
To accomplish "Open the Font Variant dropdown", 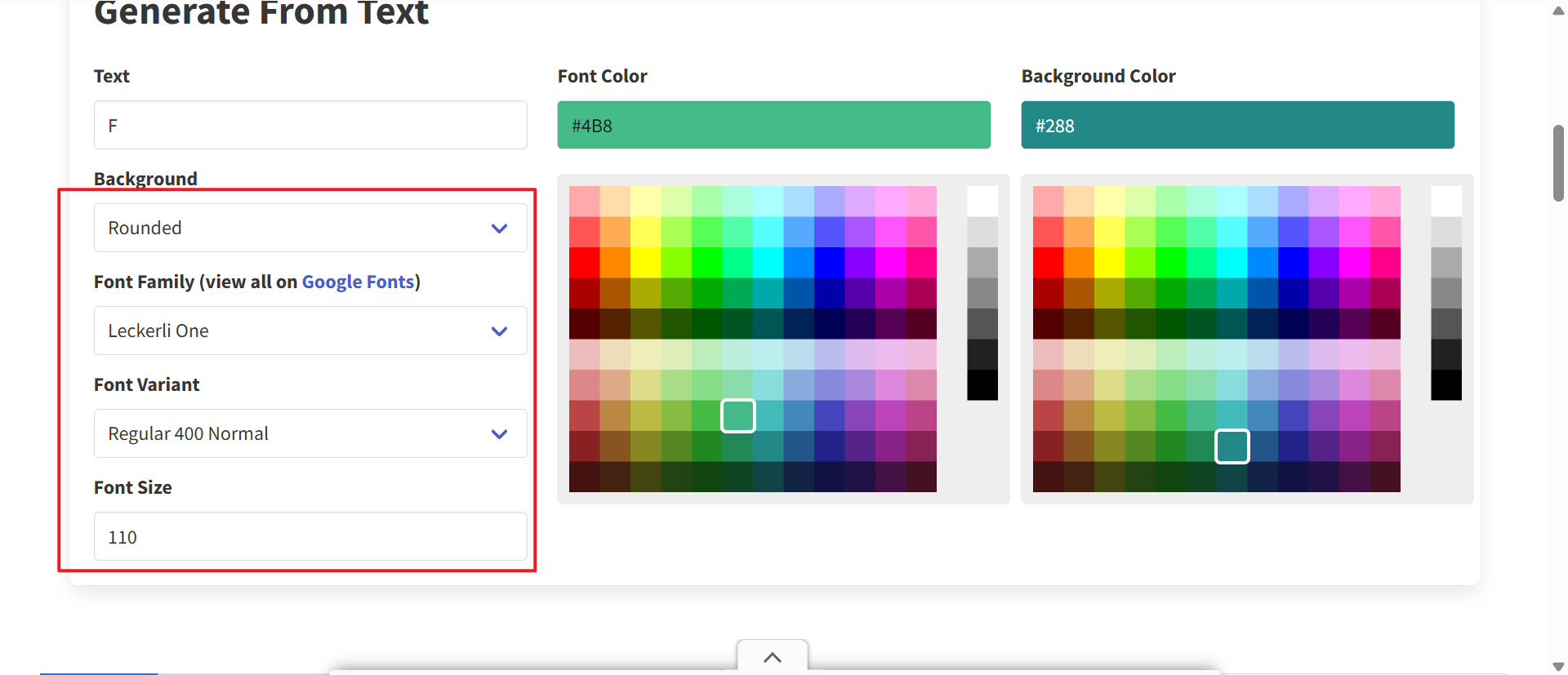I will pos(310,433).
